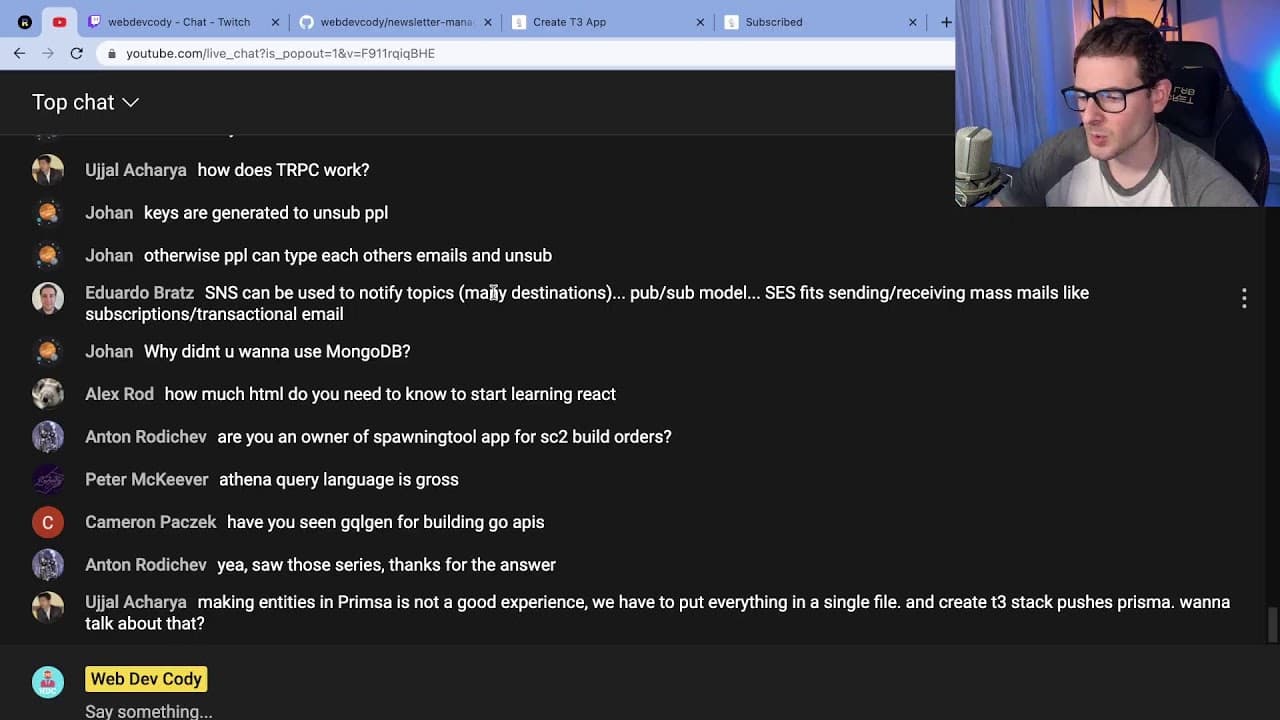Click author name Eduardo Bratz

pos(139,293)
